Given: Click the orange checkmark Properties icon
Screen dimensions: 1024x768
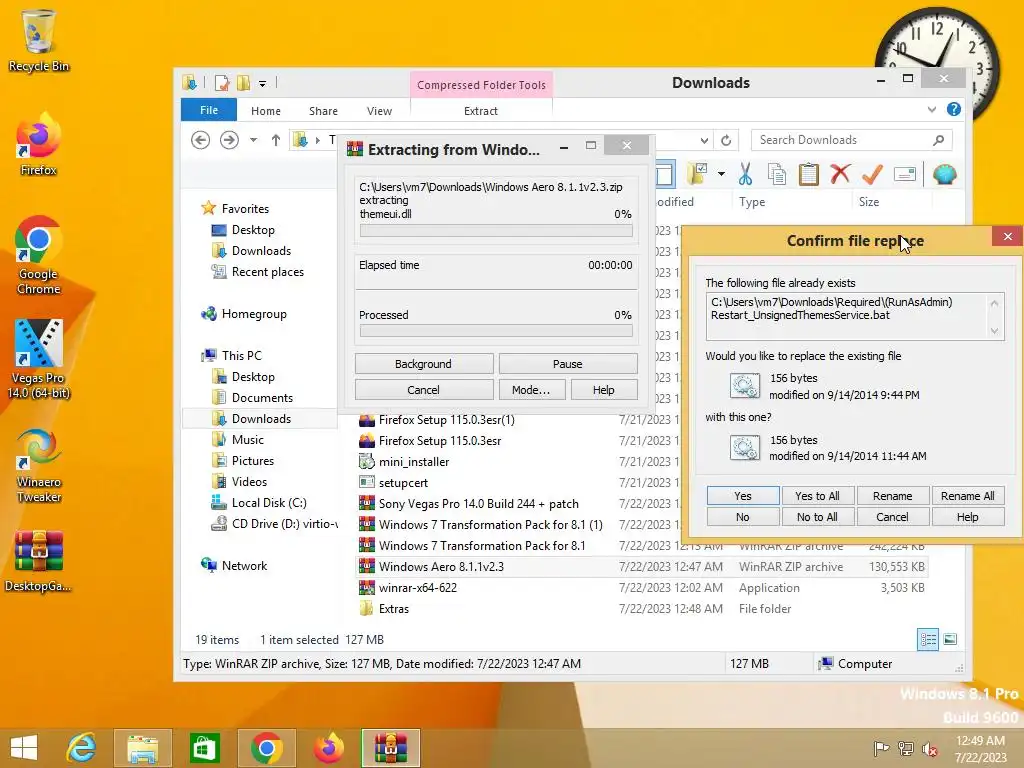Looking at the screenshot, I should click(x=872, y=174).
